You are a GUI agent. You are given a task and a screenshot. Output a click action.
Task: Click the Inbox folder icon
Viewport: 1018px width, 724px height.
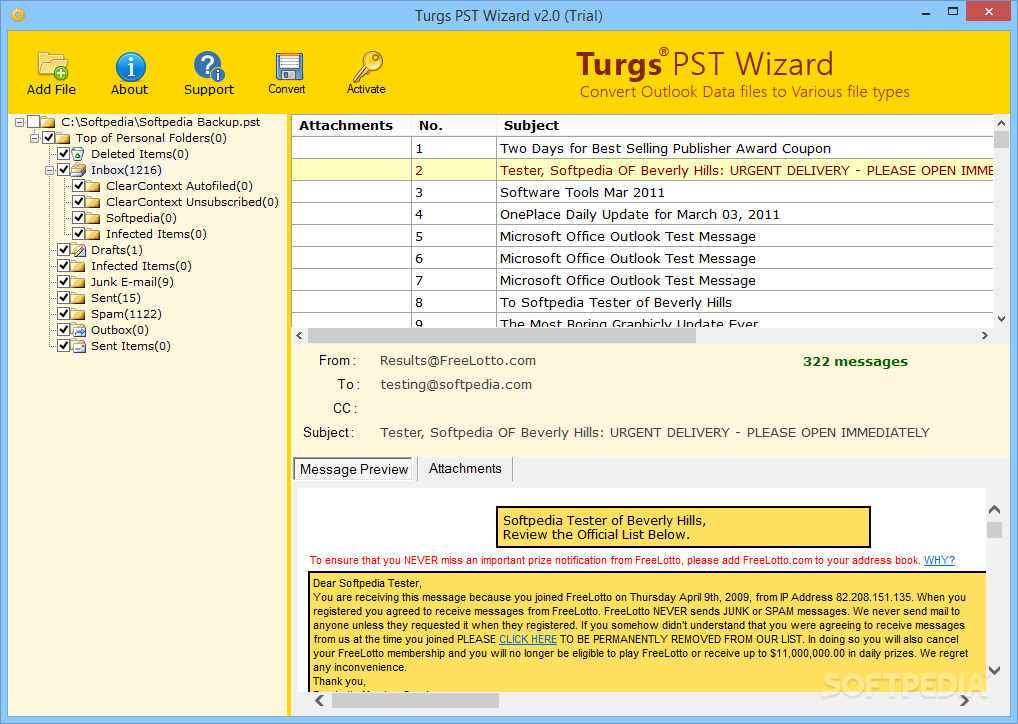78,170
